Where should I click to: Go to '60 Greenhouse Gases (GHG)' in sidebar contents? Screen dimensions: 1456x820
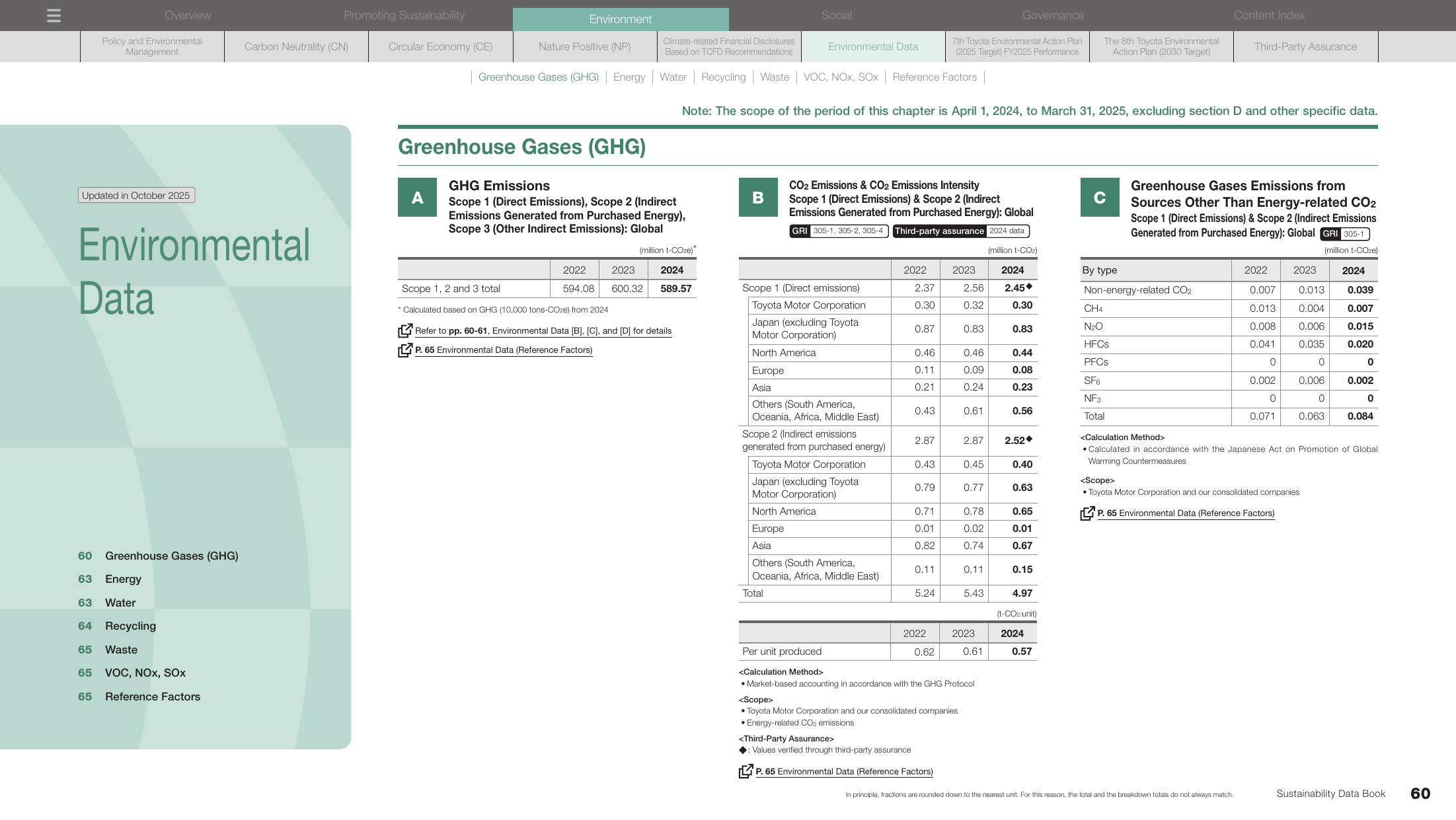coord(158,556)
